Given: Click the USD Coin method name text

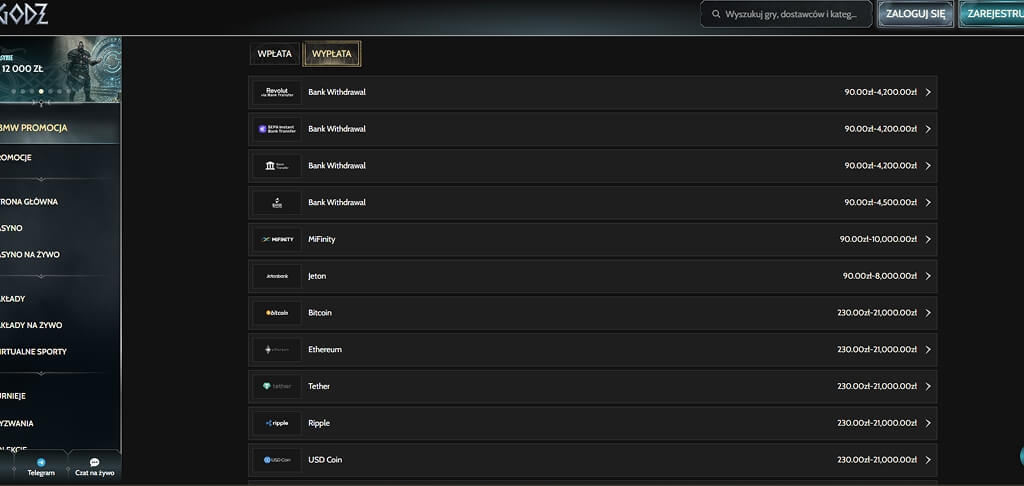Looking at the screenshot, I should point(325,460).
